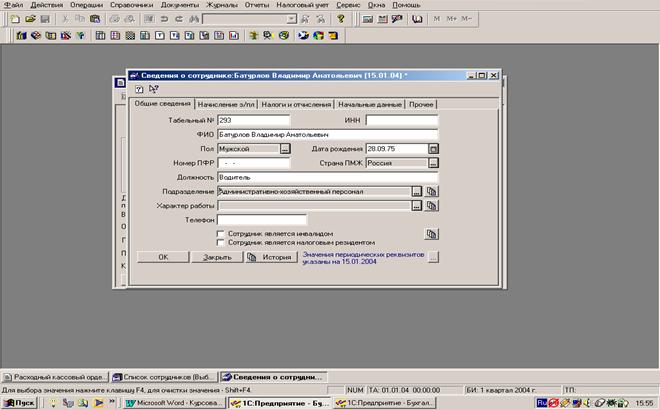This screenshot has width=660, height=410.
Task: Click the new document icon in main toolbar
Action: pos(13,19)
